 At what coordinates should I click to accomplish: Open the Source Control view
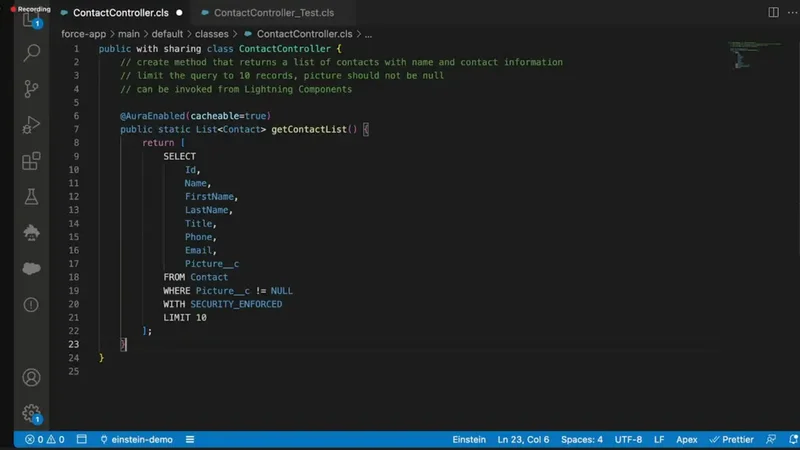[32, 89]
